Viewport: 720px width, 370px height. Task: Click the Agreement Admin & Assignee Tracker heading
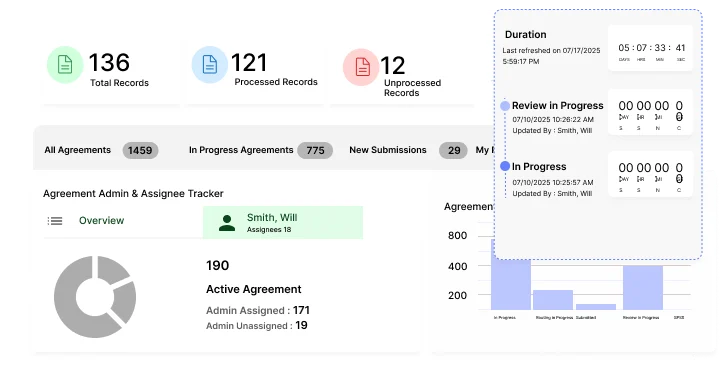click(133, 194)
